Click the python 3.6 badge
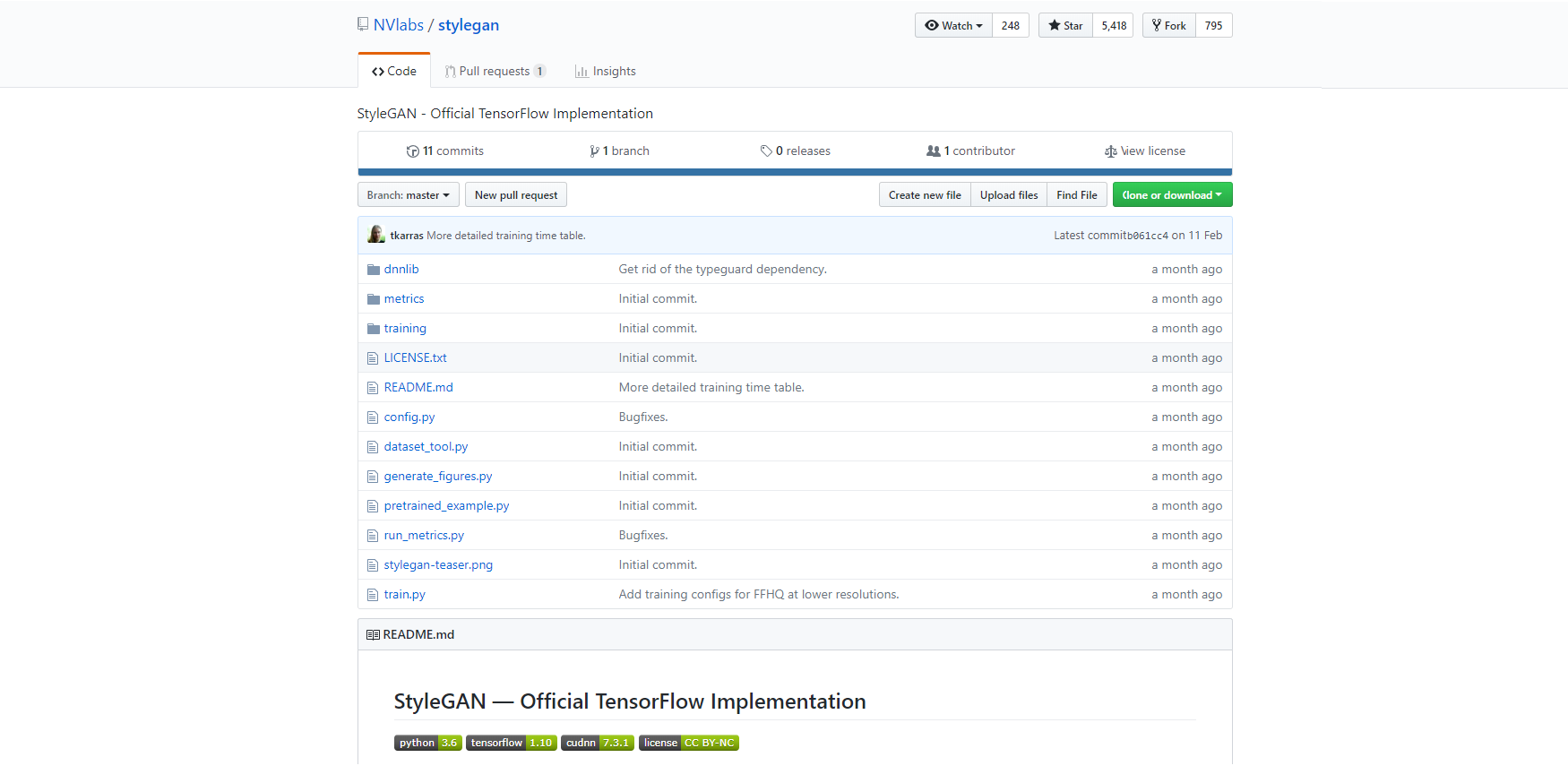The image size is (1568, 783). (427, 743)
